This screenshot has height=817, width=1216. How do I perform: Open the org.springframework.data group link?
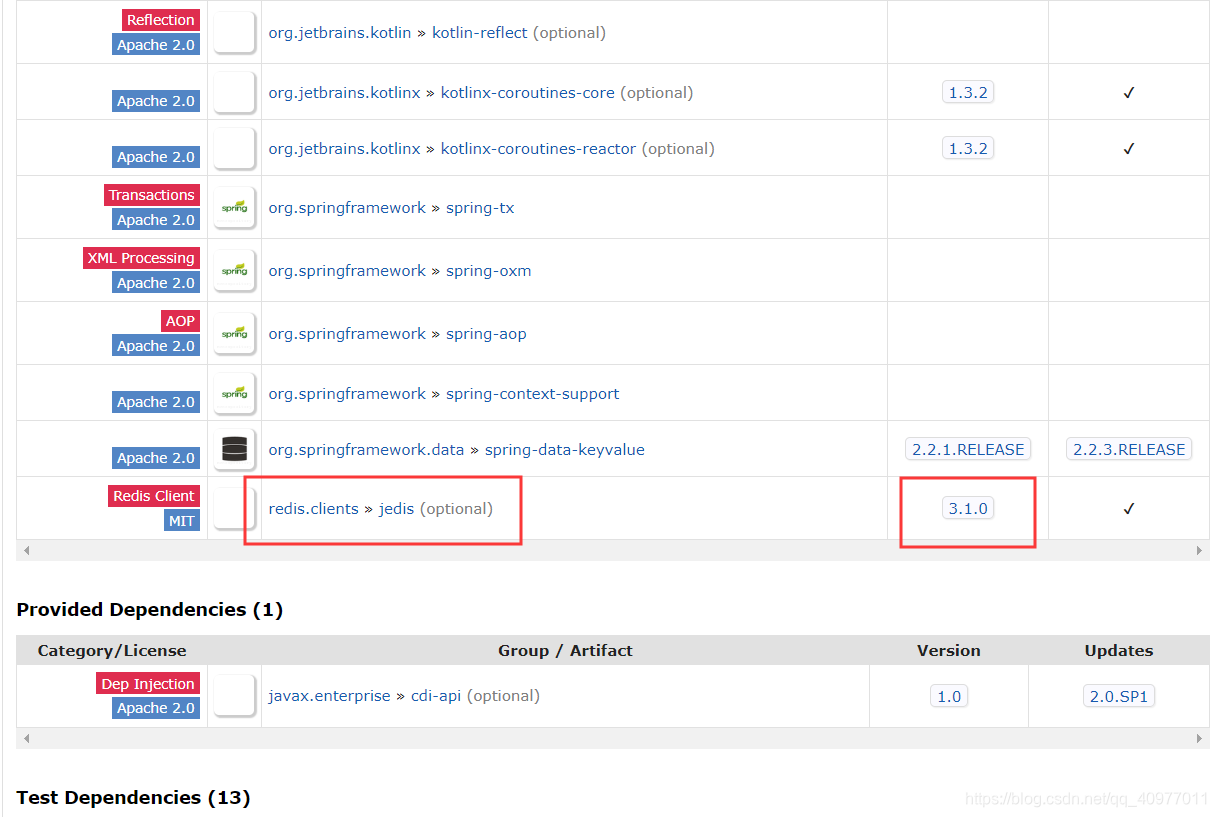[366, 449]
